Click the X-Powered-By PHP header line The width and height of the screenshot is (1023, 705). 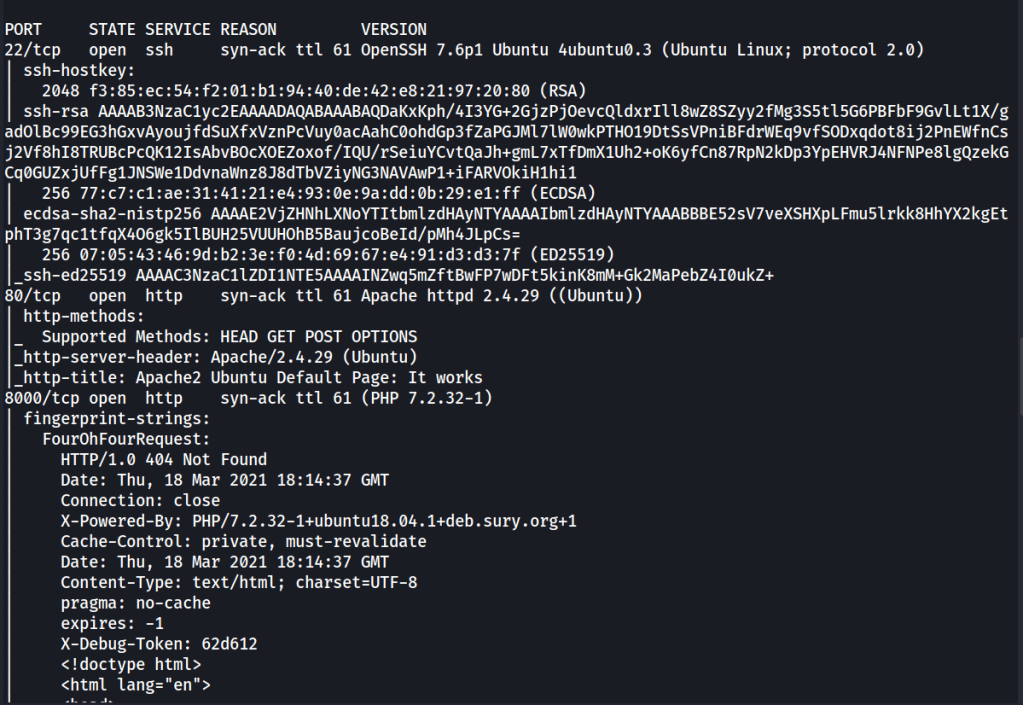point(318,521)
